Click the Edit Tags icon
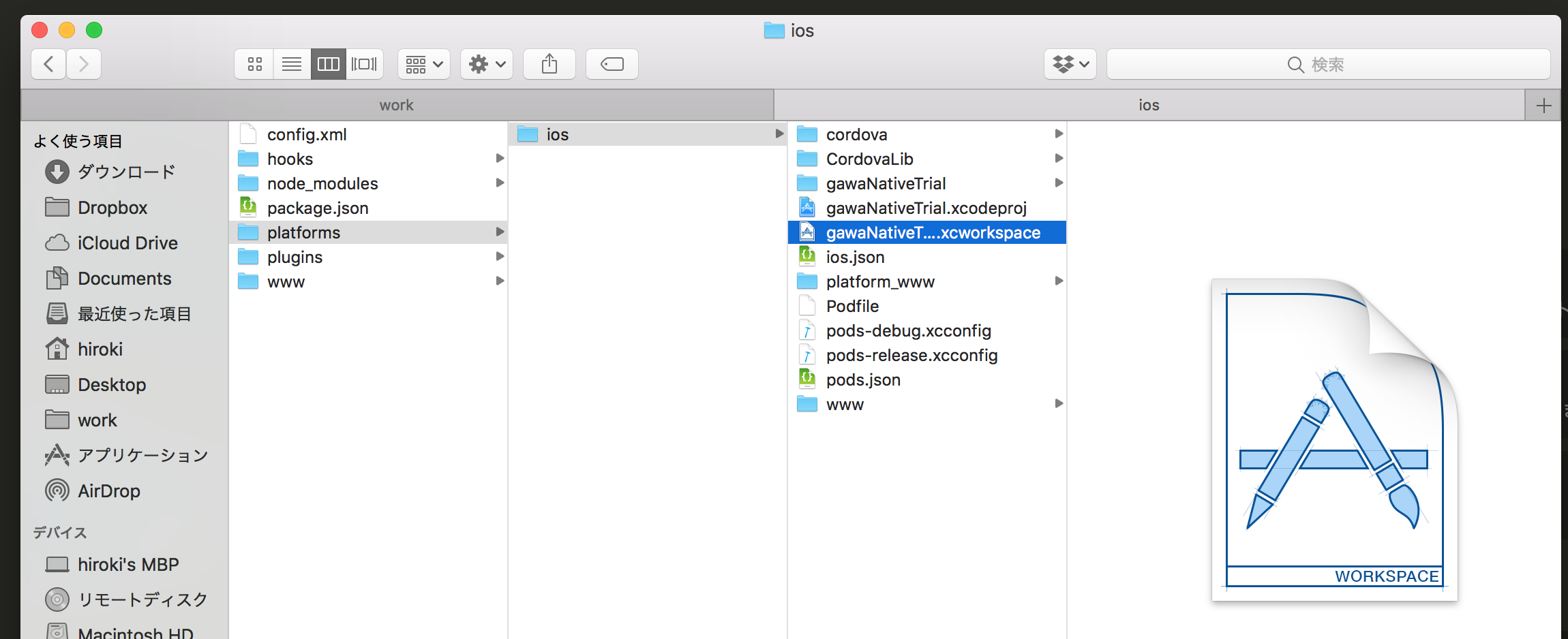Image resolution: width=1568 pixels, height=639 pixels. tap(612, 64)
